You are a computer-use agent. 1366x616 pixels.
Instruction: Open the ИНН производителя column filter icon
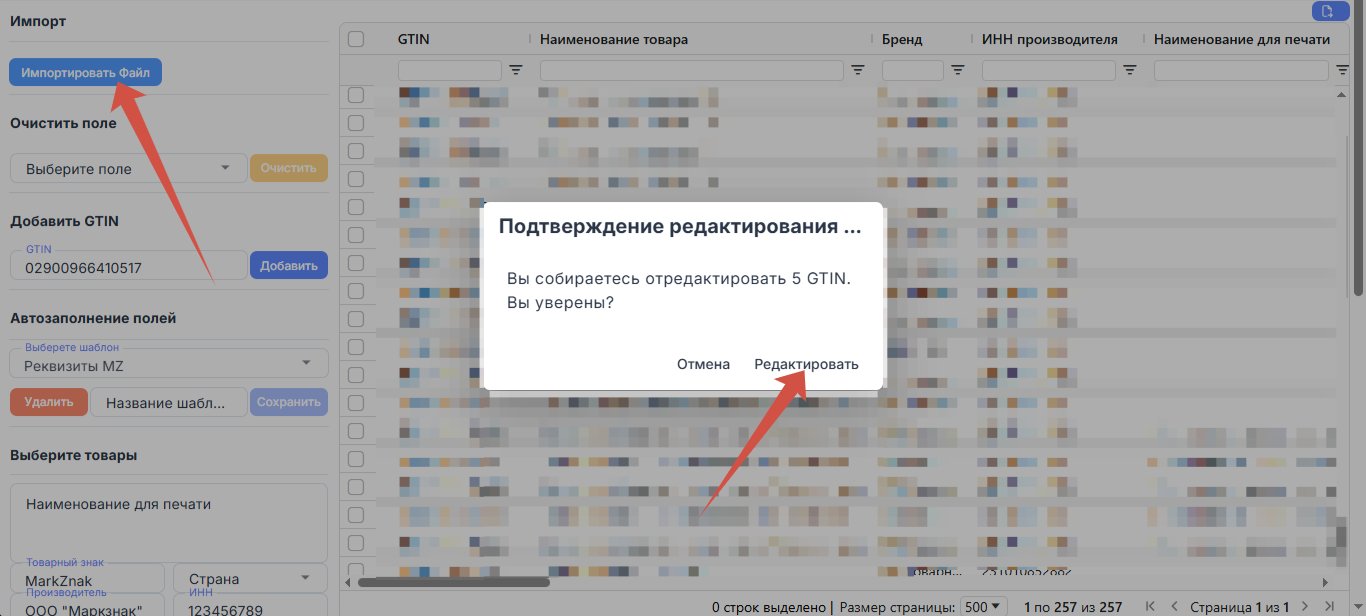pos(1130,70)
